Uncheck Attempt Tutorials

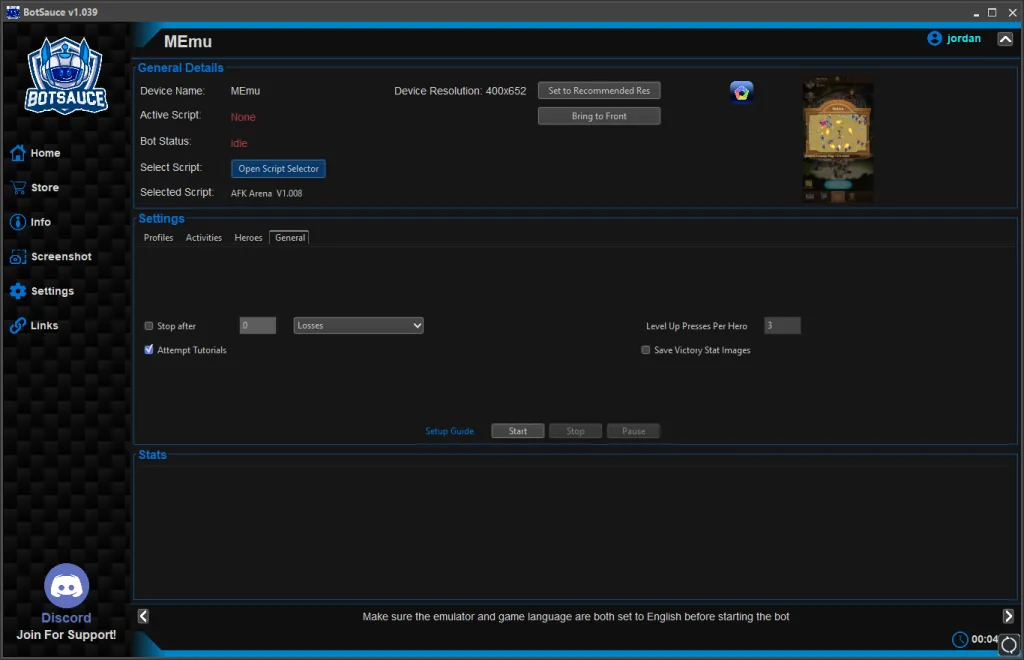point(149,350)
